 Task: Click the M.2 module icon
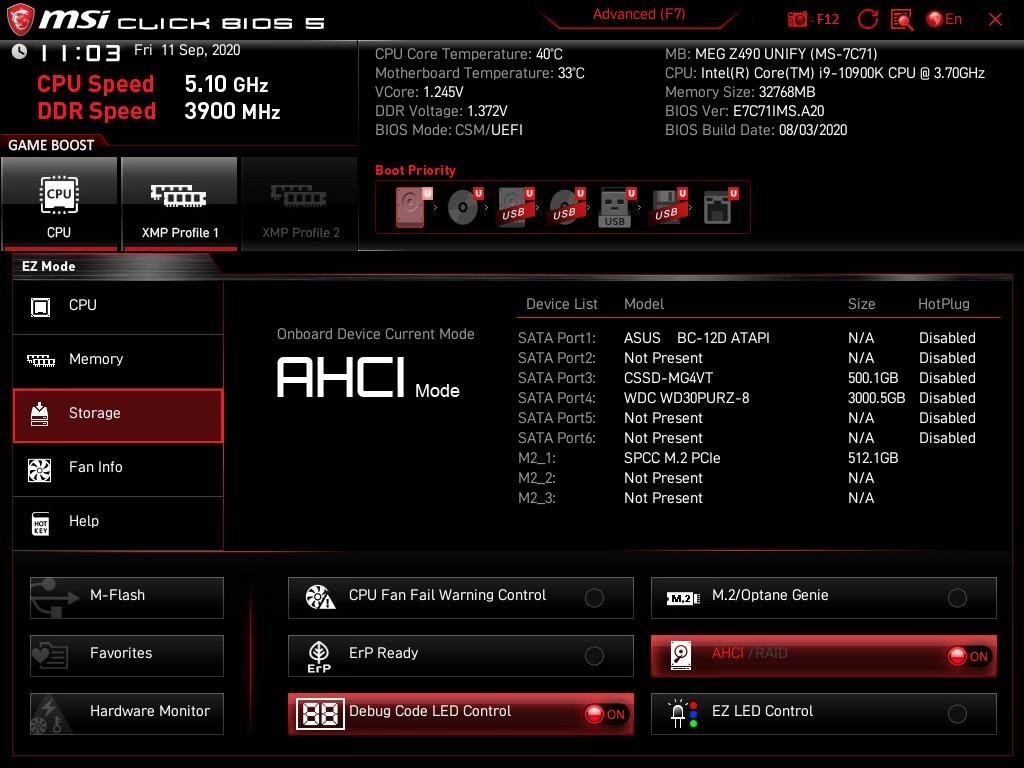pyautogui.click(x=683, y=598)
